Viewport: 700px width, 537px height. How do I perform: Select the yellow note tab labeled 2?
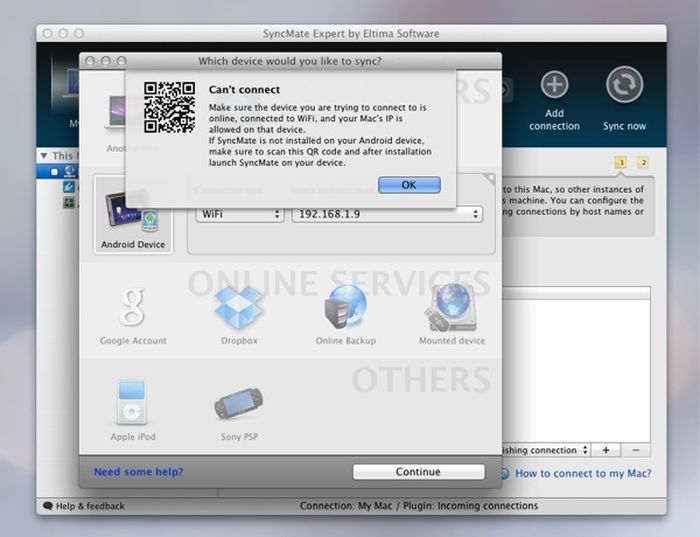tap(643, 162)
